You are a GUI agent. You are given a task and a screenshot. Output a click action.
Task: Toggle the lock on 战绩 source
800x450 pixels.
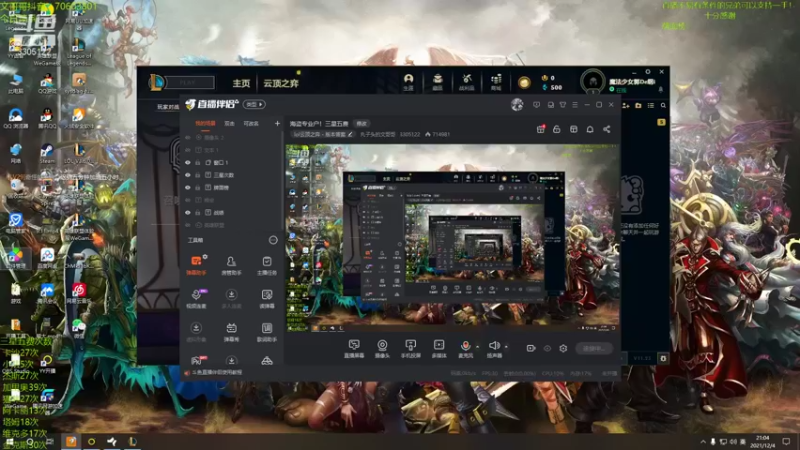coord(198,212)
